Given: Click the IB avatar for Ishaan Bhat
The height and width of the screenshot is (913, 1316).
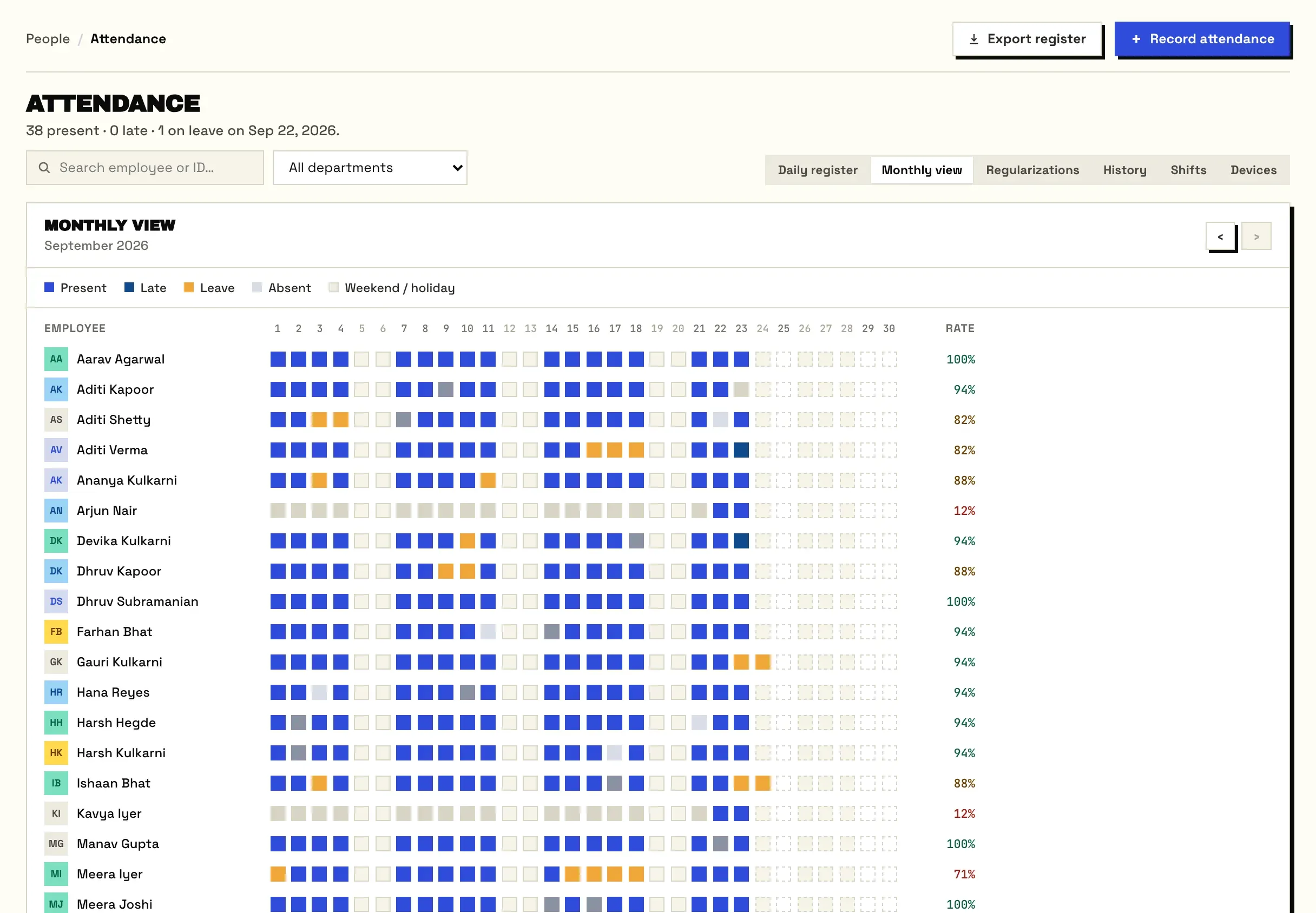Looking at the screenshot, I should tap(56, 784).
